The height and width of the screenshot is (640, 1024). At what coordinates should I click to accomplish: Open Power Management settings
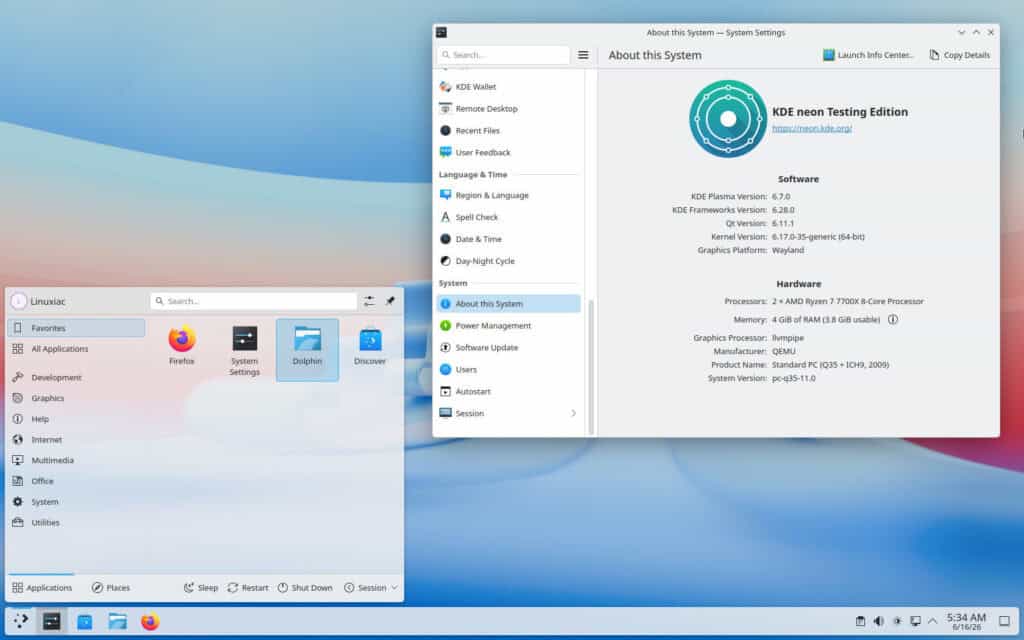tap(508, 325)
